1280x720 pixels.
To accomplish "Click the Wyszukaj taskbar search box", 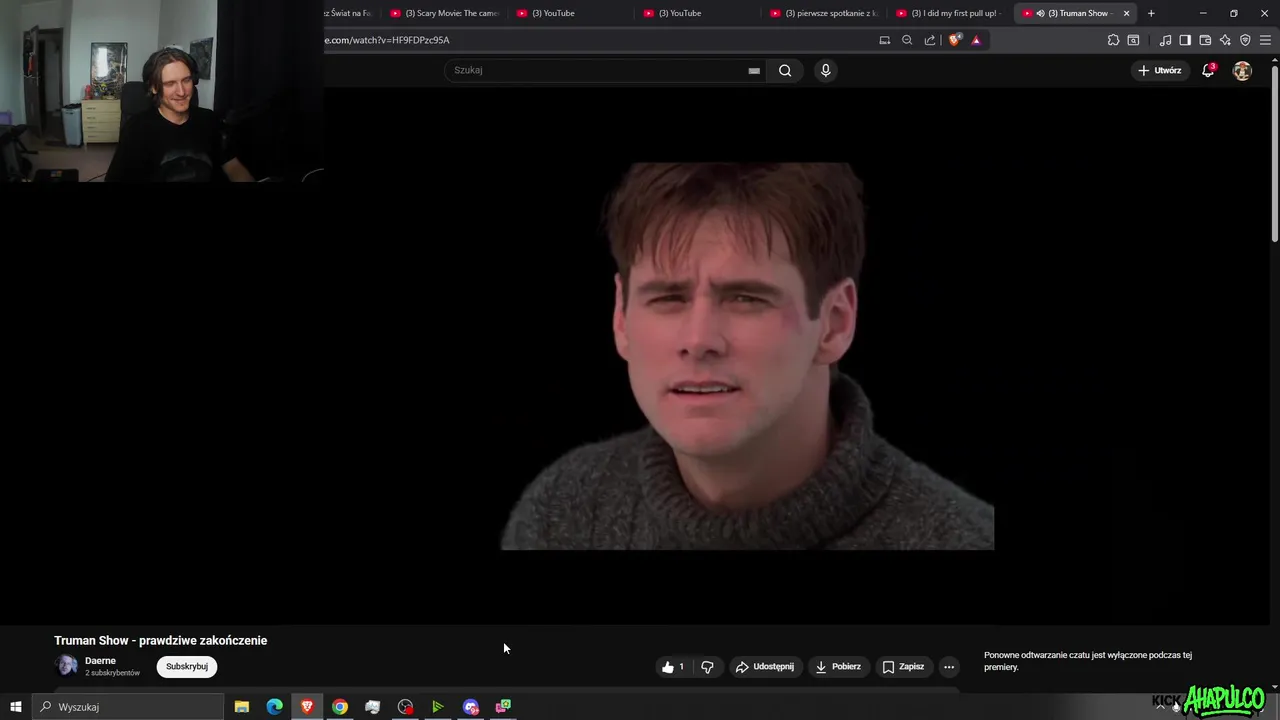I will tap(128, 707).
